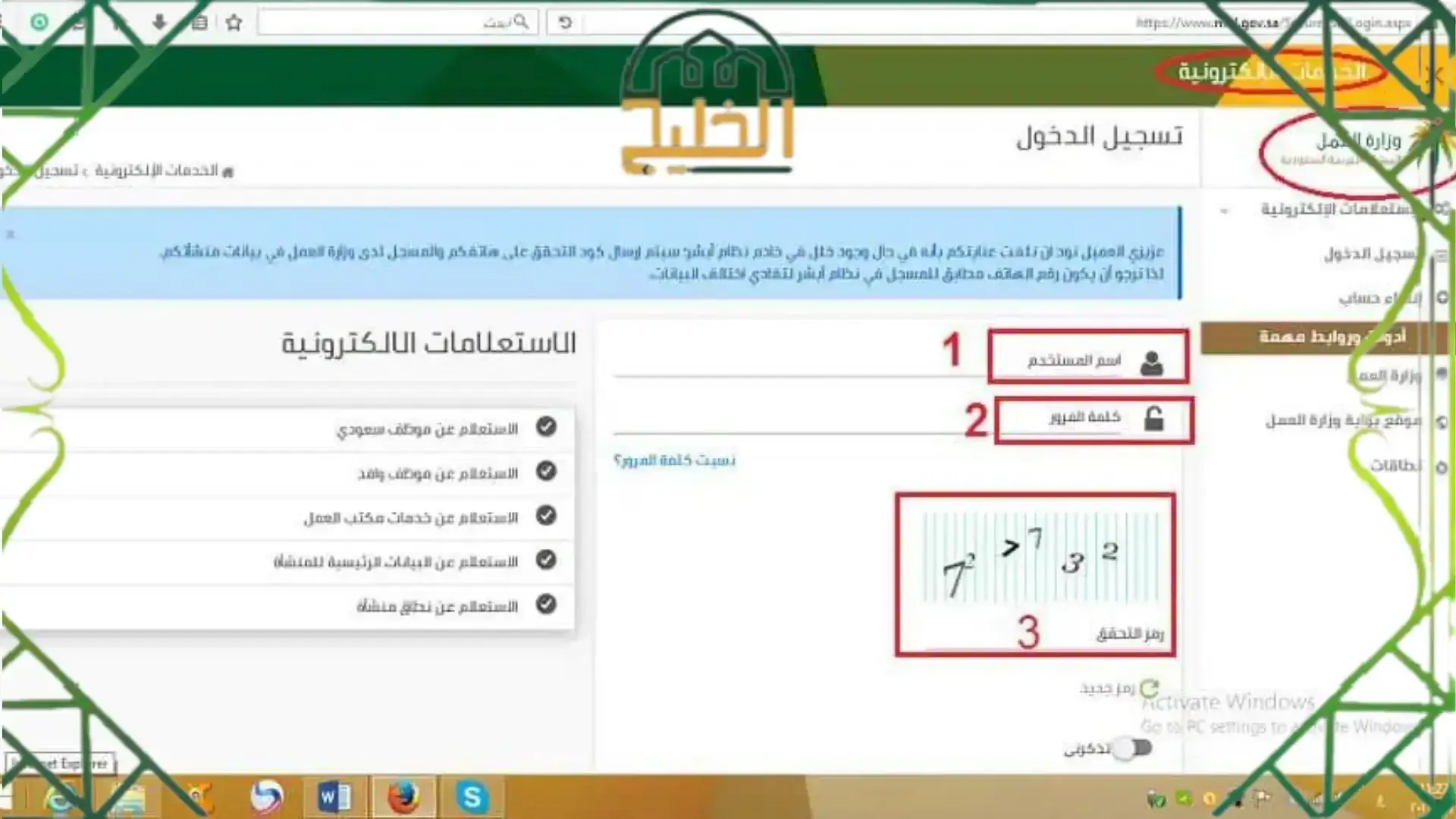The width and height of the screenshot is (1456, 819).
Task: Open the الخدمات الإلكترونية breadcrumb link
Action: coord(156,171)
